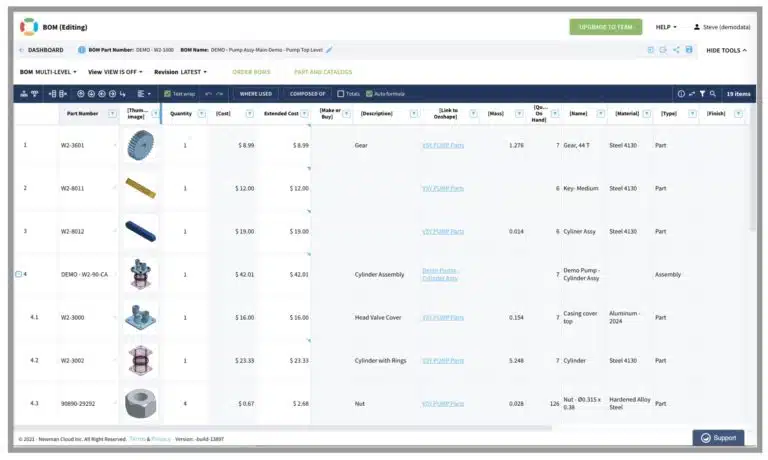
Task: Click the indent sub-level arrow icon
Action: (x=122, y=94)
